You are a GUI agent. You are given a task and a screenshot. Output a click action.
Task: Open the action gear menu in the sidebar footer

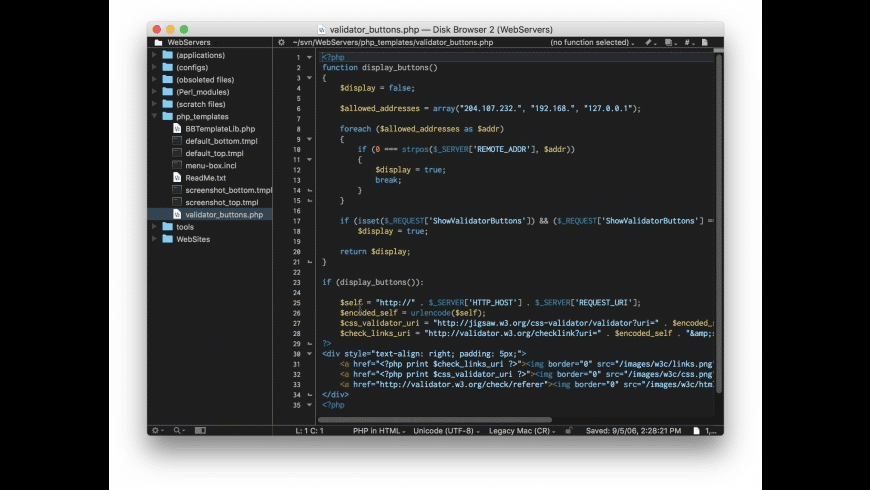[x=157, y=430]
